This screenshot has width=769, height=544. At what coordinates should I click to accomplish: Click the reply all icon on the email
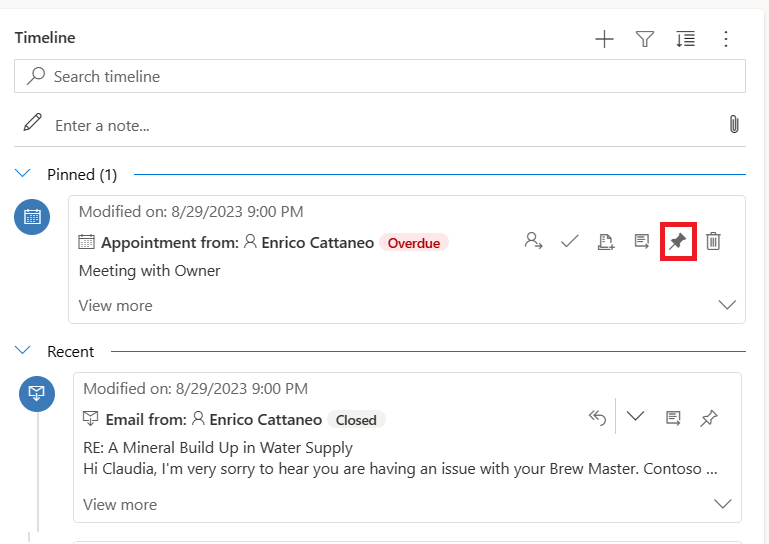coord(597,418)
